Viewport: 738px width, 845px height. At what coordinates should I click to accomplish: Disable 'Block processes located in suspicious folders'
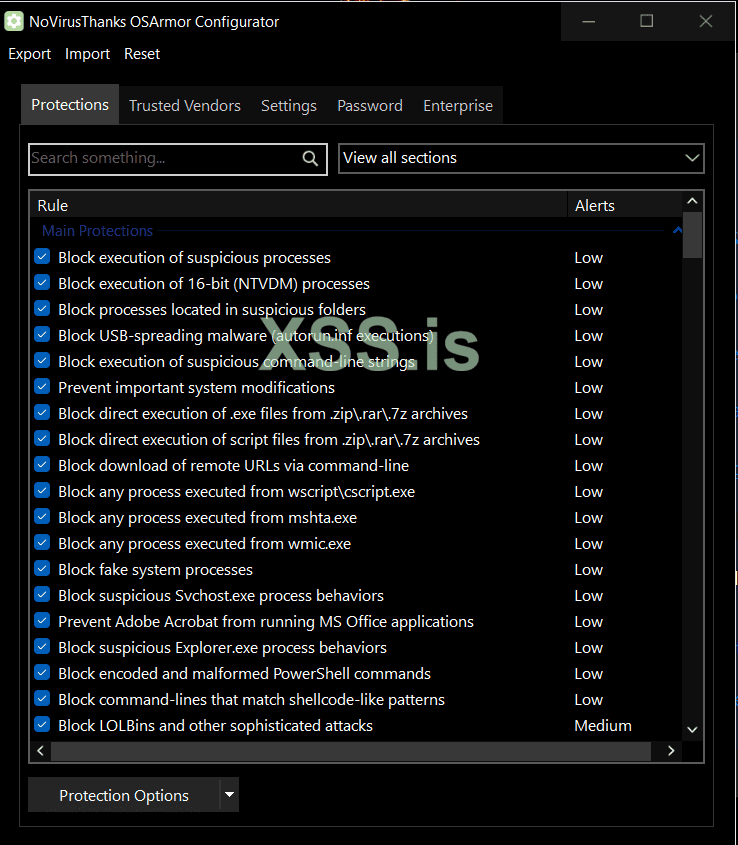[42, 308]
